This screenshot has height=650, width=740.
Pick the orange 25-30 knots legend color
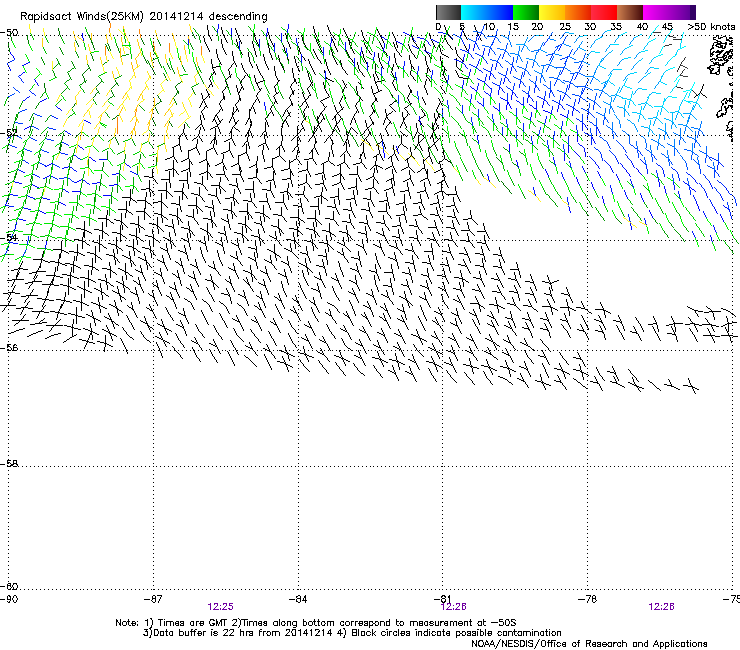click(578, 12)
